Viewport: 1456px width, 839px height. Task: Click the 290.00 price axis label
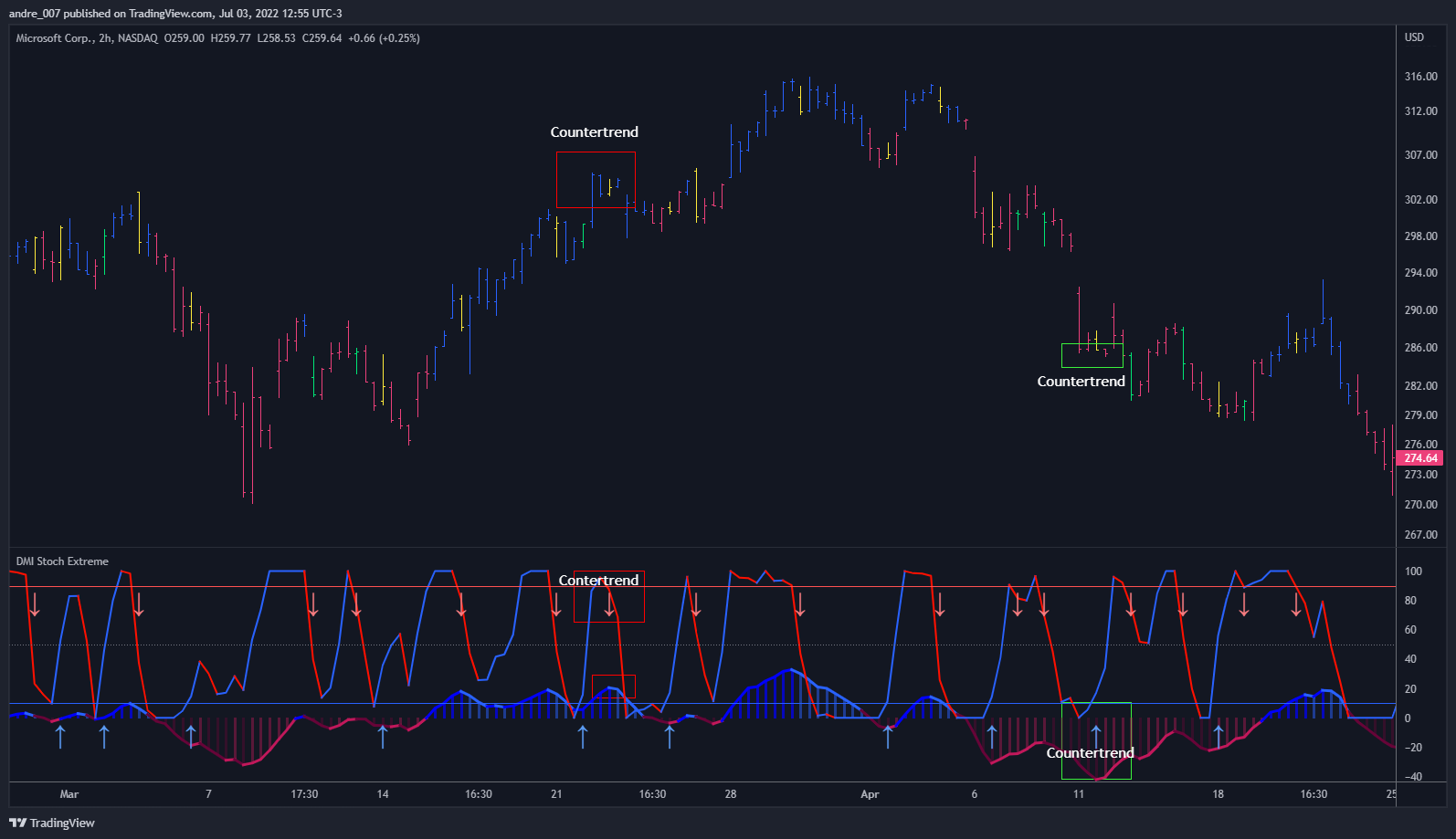[1420, 310]
